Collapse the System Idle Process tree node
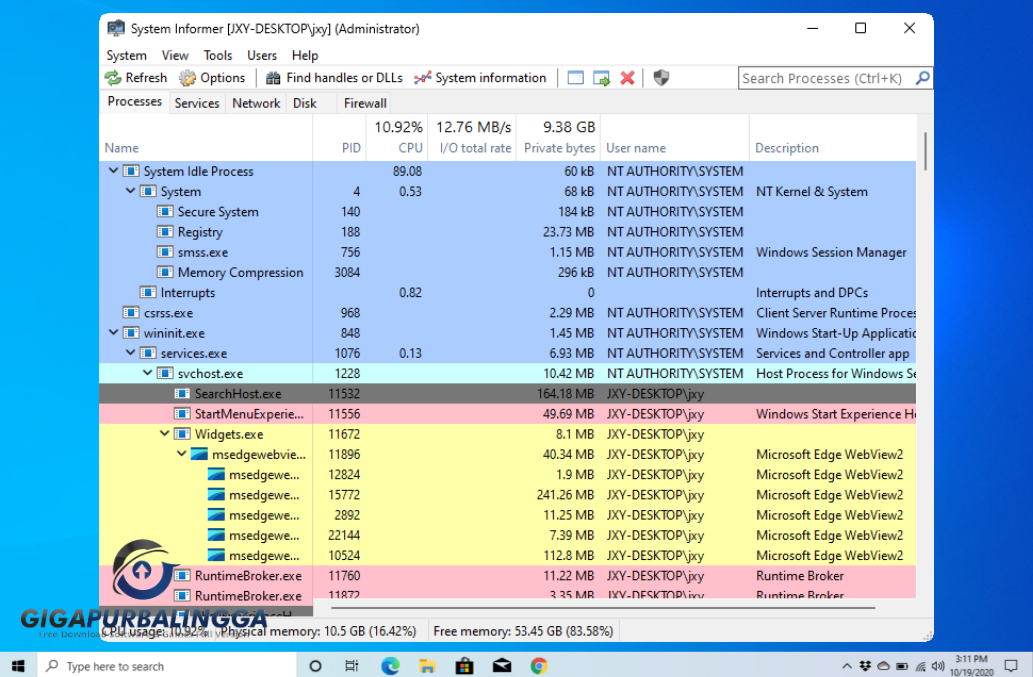The width and height of the screenshot is (1033, 677). 113,171
